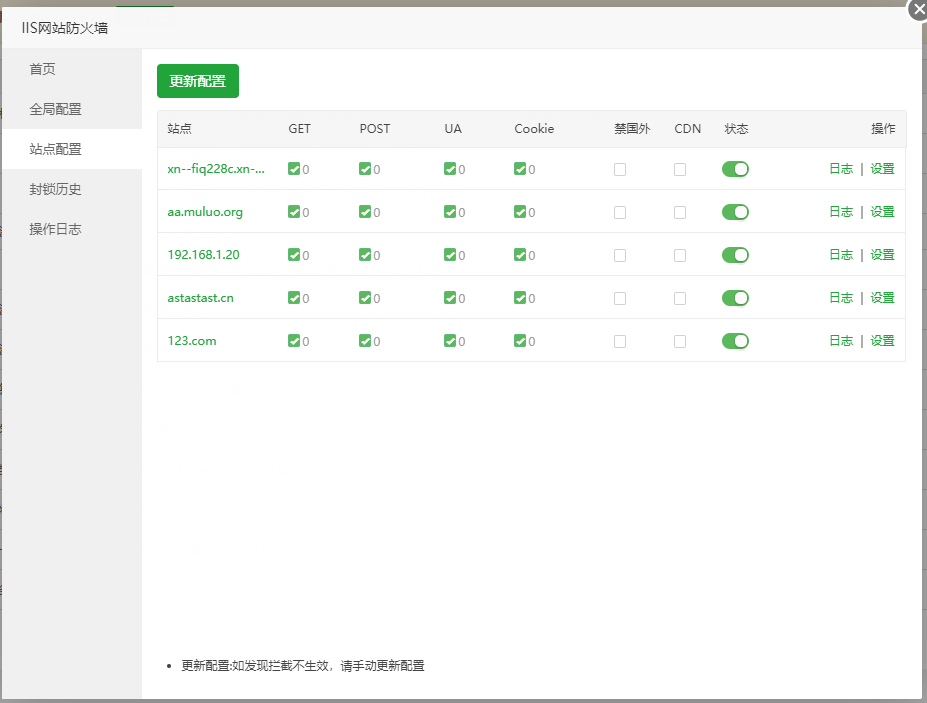Open 设置 for 192.168.1.20
Screen dimensions: 927x703
tap(882, 255)
